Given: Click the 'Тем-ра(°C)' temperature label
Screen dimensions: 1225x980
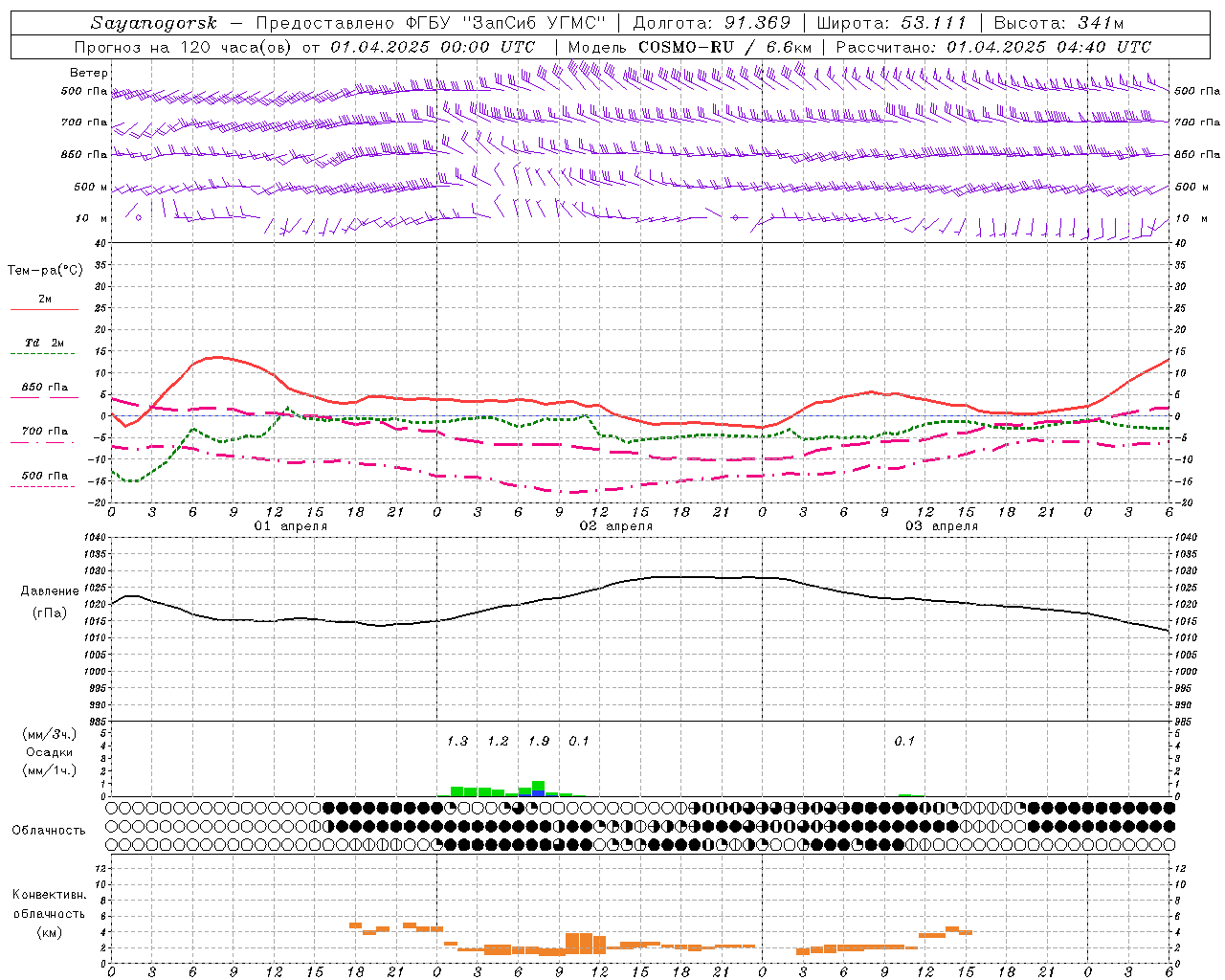Looking at the screenshot, I should [x=45, y=271].
